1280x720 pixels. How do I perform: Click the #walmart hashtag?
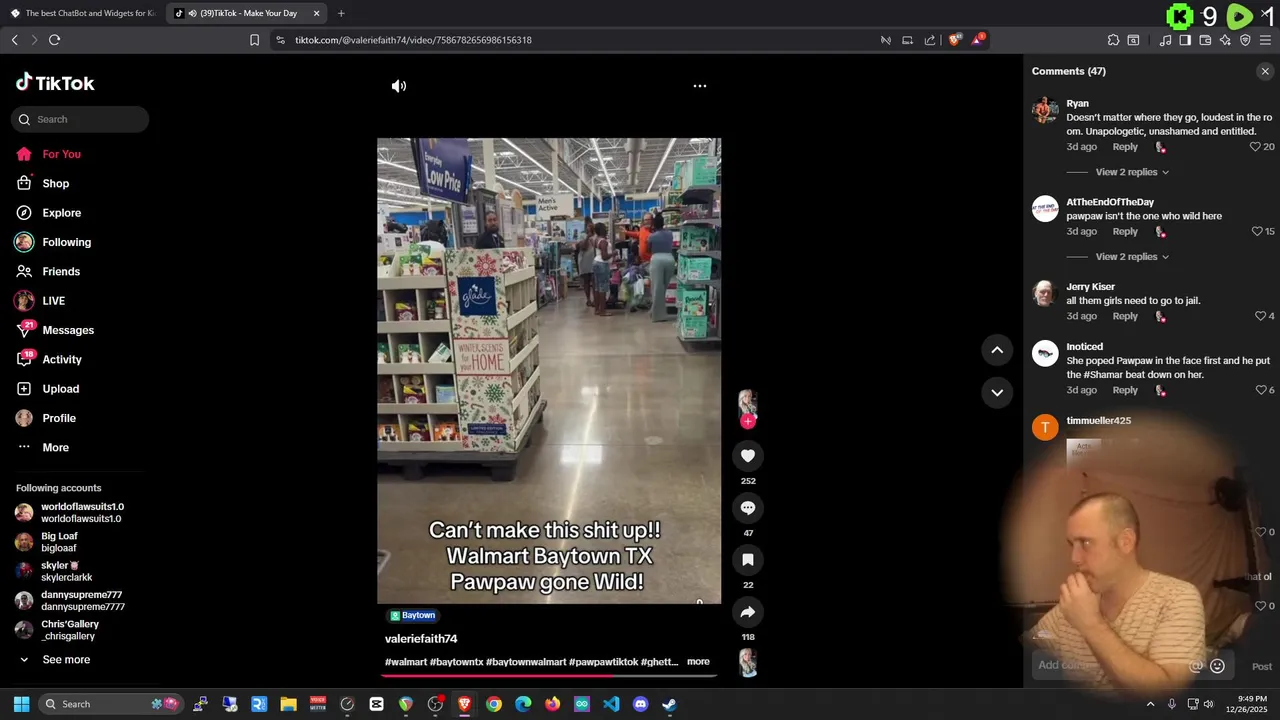[406, 662]
